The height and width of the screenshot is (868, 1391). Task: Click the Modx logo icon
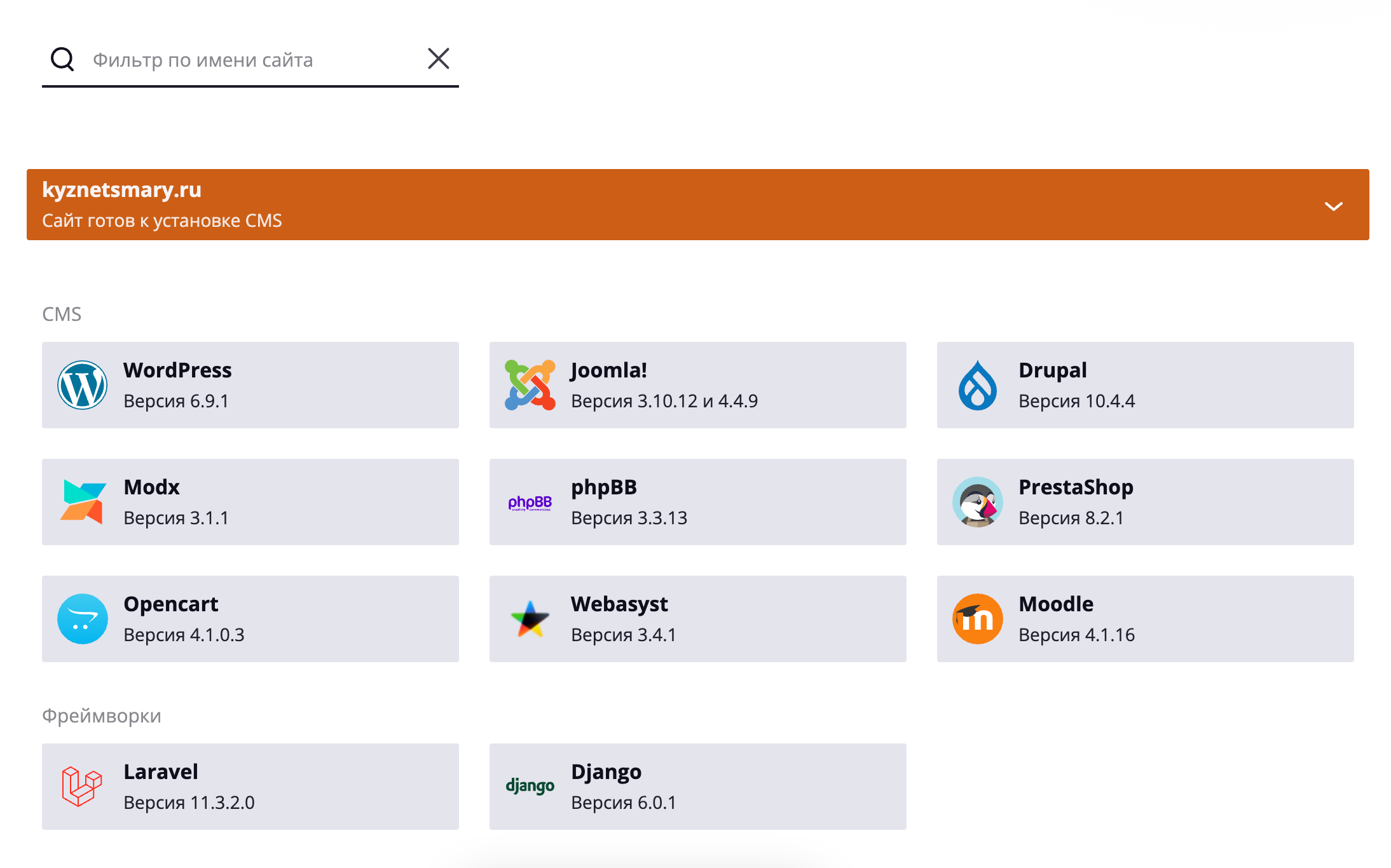pyautogui.click(x=83, y=502)
